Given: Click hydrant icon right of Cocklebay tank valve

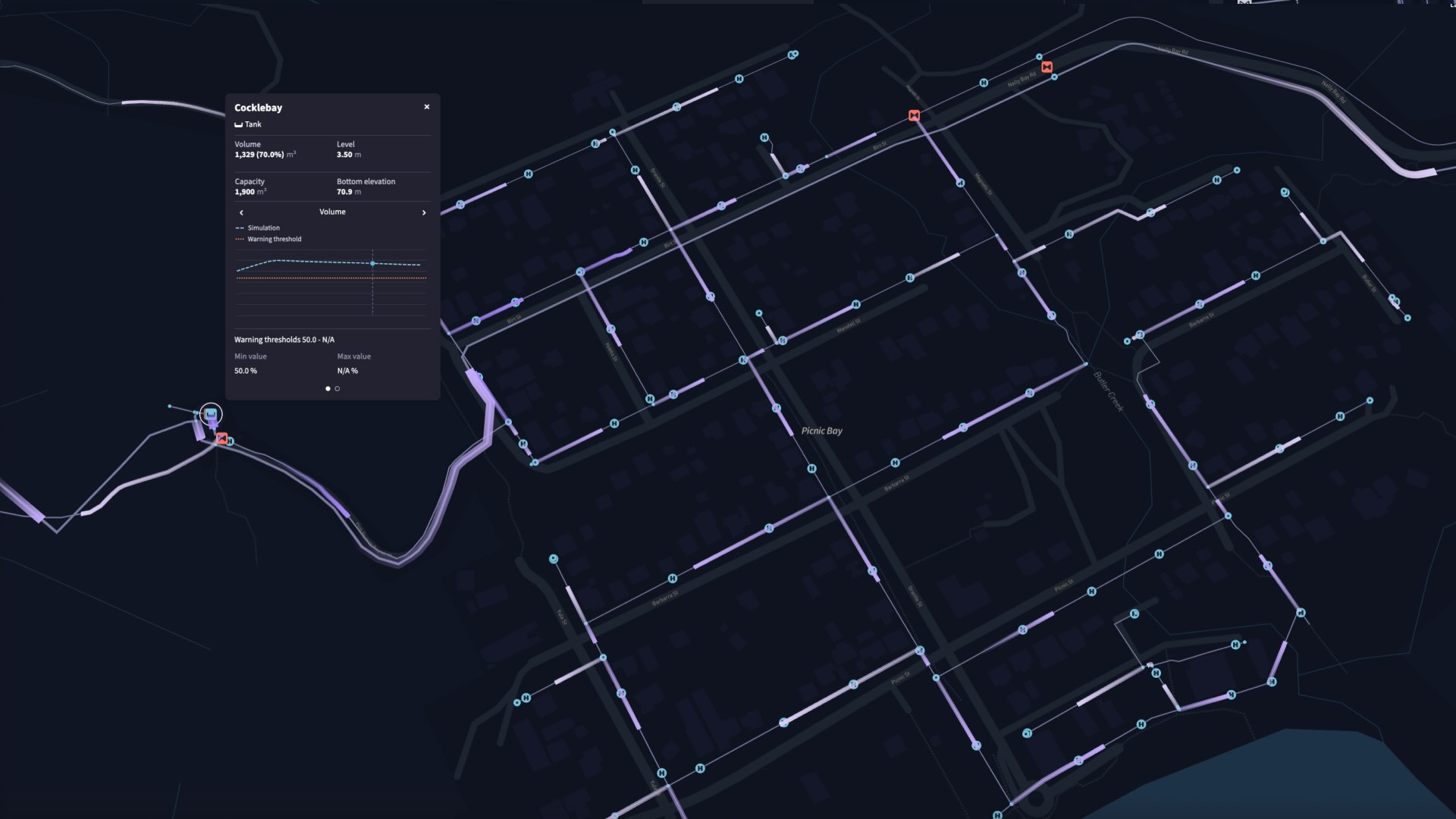Looking at the screenshot, I should click(231, 441).
